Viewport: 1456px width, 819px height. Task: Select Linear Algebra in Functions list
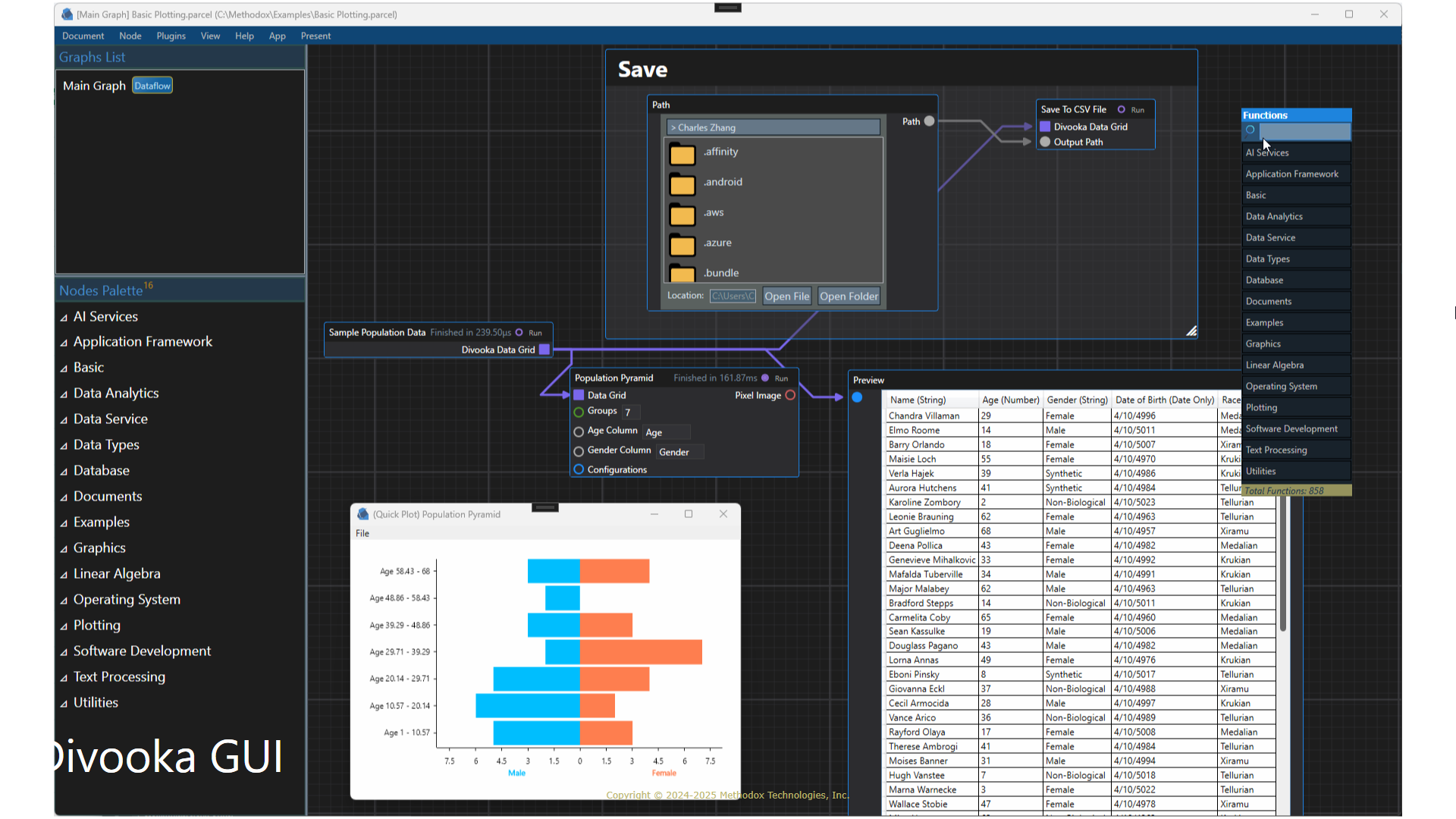tap(1295, 365)
